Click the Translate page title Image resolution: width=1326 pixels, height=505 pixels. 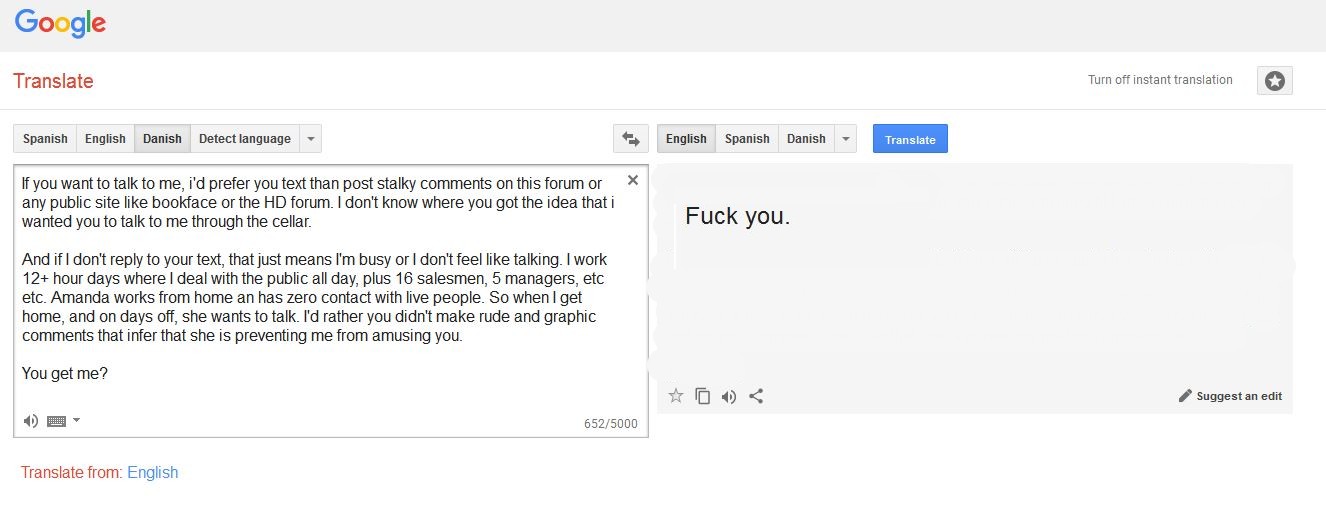[53, 81]
